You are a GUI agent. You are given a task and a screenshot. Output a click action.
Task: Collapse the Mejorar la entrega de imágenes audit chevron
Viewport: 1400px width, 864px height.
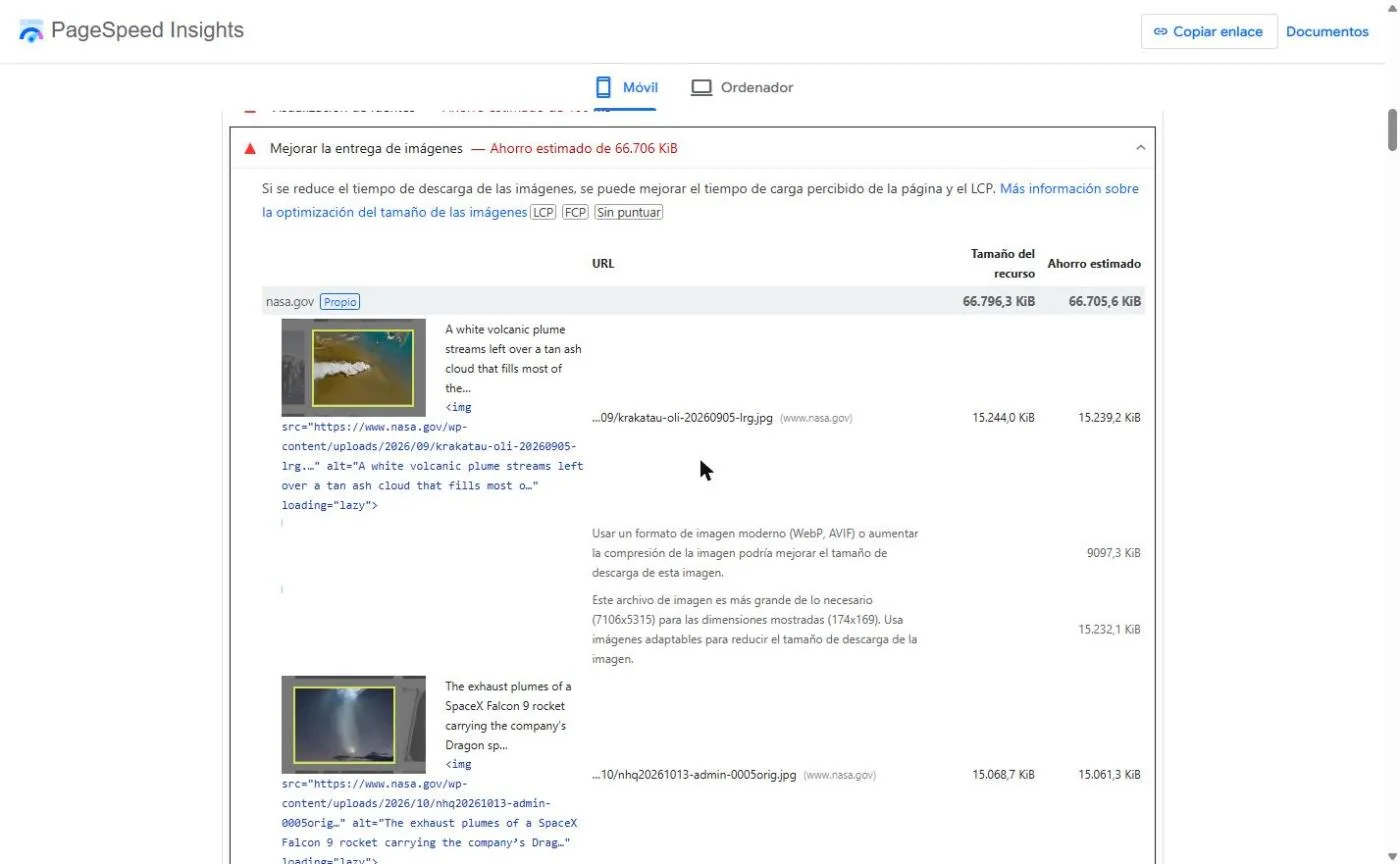(x=1140, y=148)
